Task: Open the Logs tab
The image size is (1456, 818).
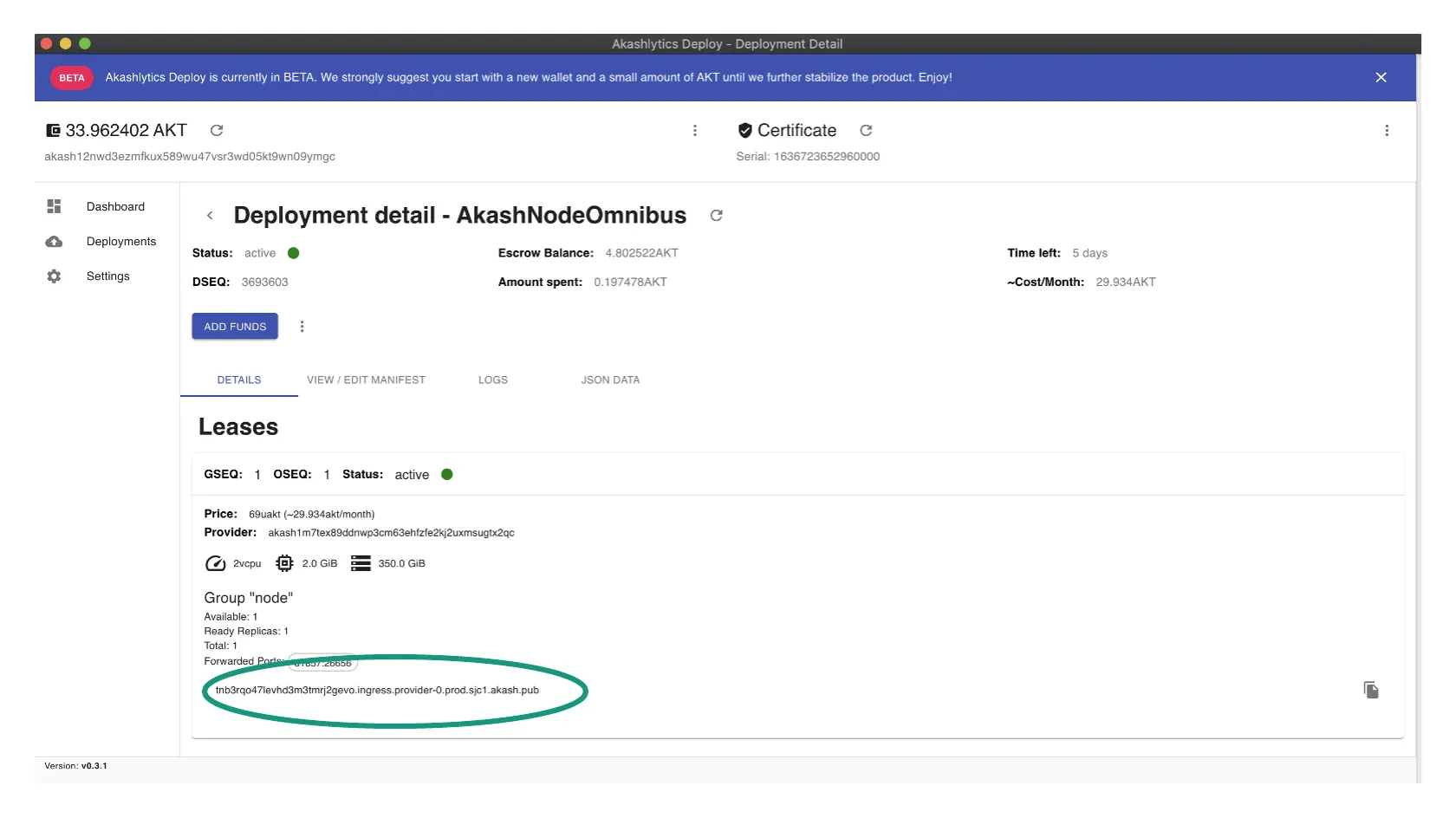Action: tap(493, 380)
